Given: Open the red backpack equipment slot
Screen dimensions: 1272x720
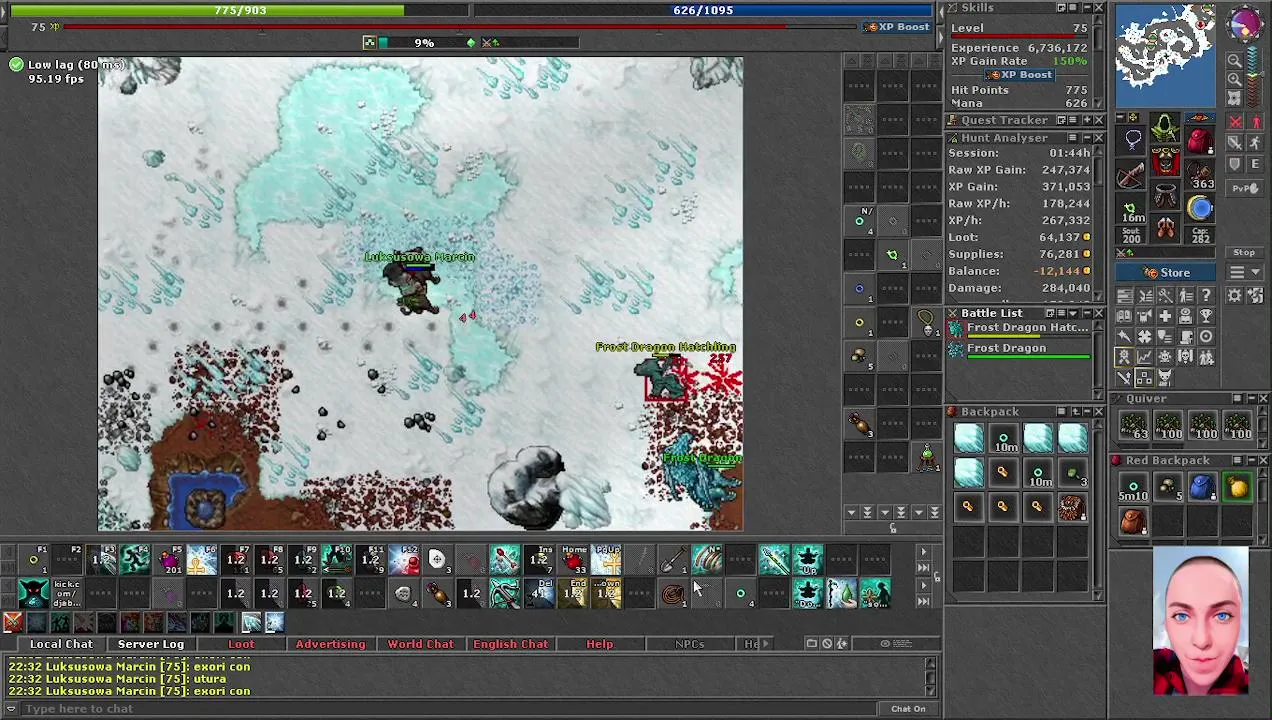Looking at the screenshot, I should click(1200, 141).
